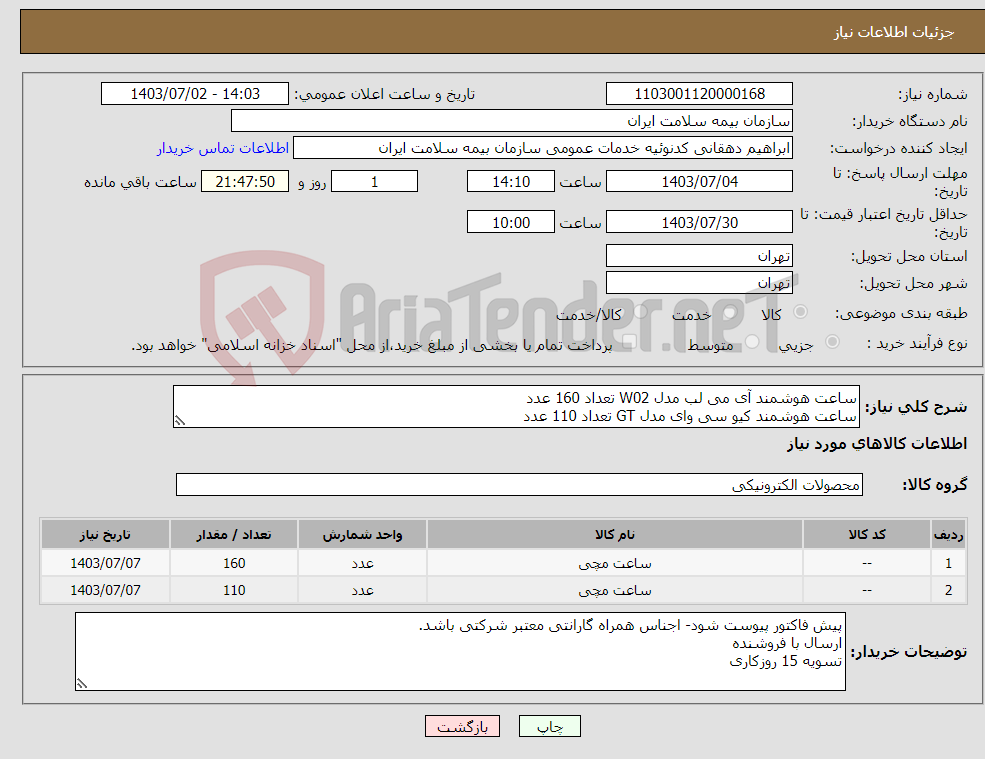
Task: Toggle the Islamic treasury payment checkbox
Action: [x=629, y=342]
